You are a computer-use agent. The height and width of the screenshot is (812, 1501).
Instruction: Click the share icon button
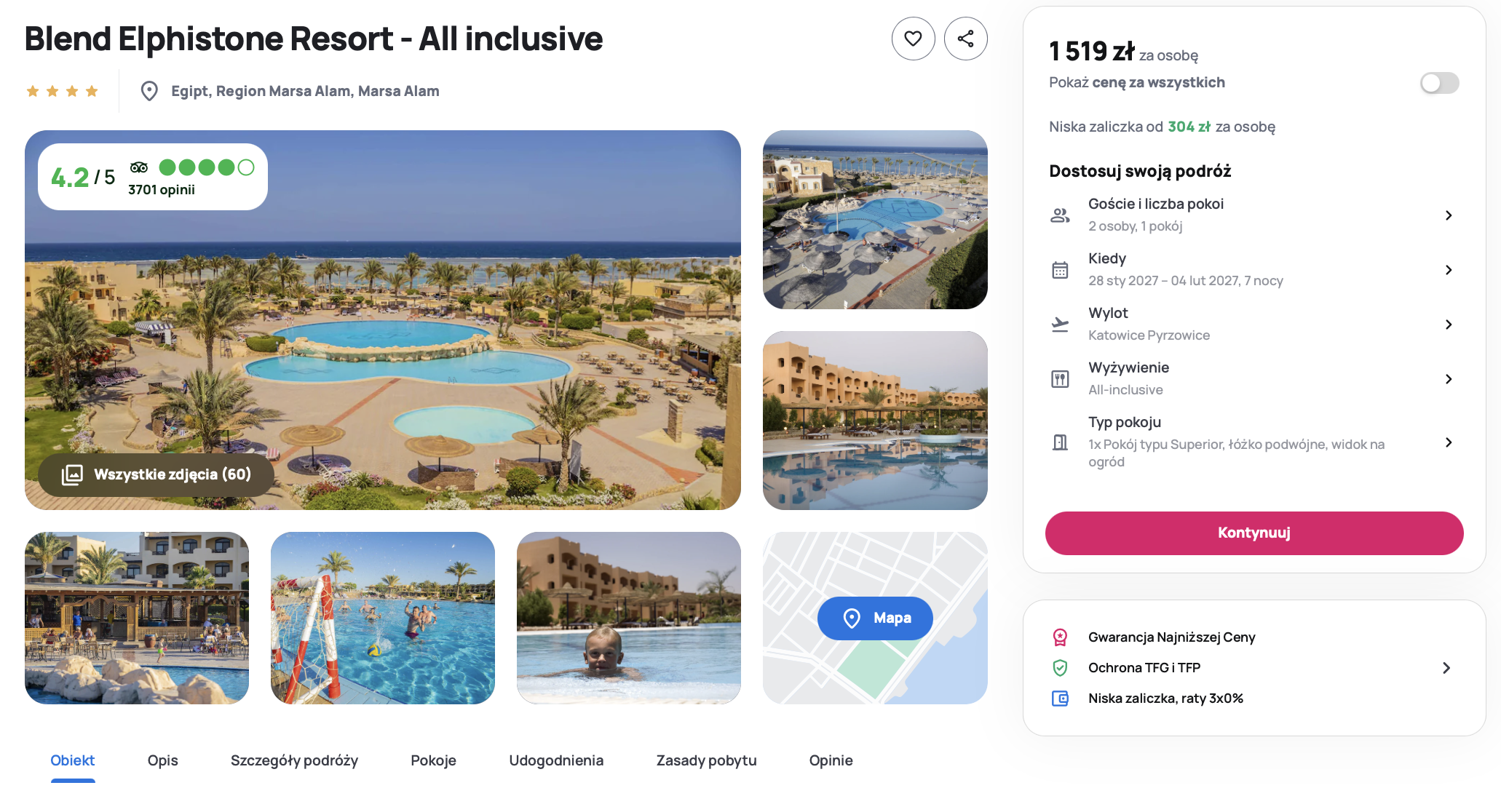965,39
